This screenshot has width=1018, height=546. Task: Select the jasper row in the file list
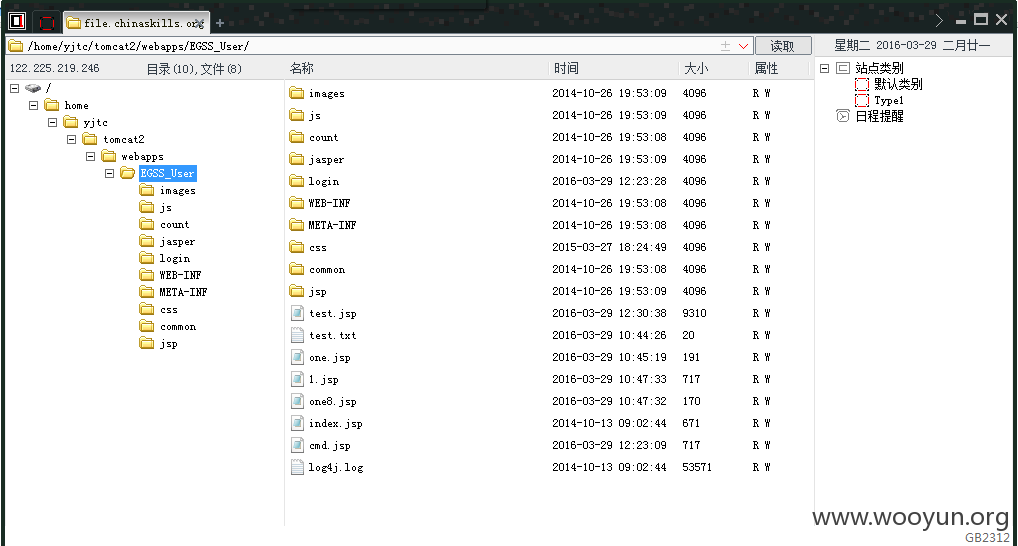(x=549, y=159)
